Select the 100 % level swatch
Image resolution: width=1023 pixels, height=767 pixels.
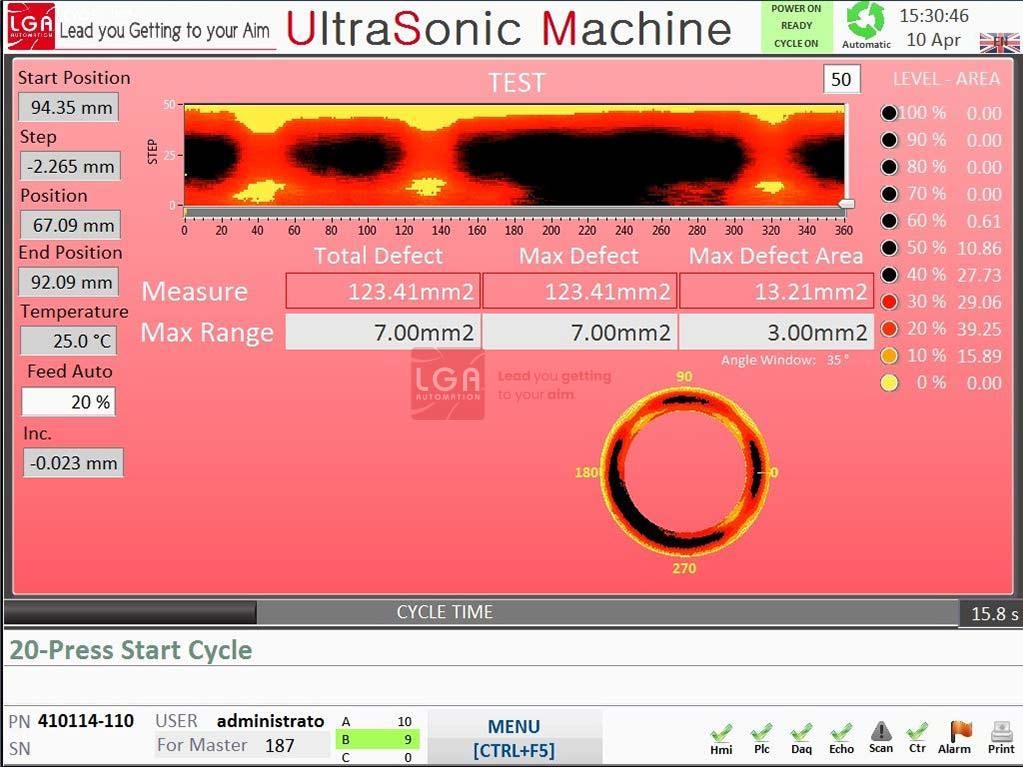(x=889, y=113)
